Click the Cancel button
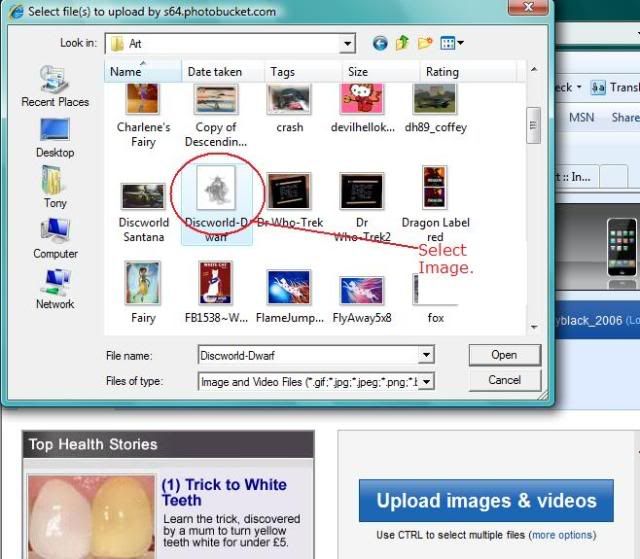 504,381
